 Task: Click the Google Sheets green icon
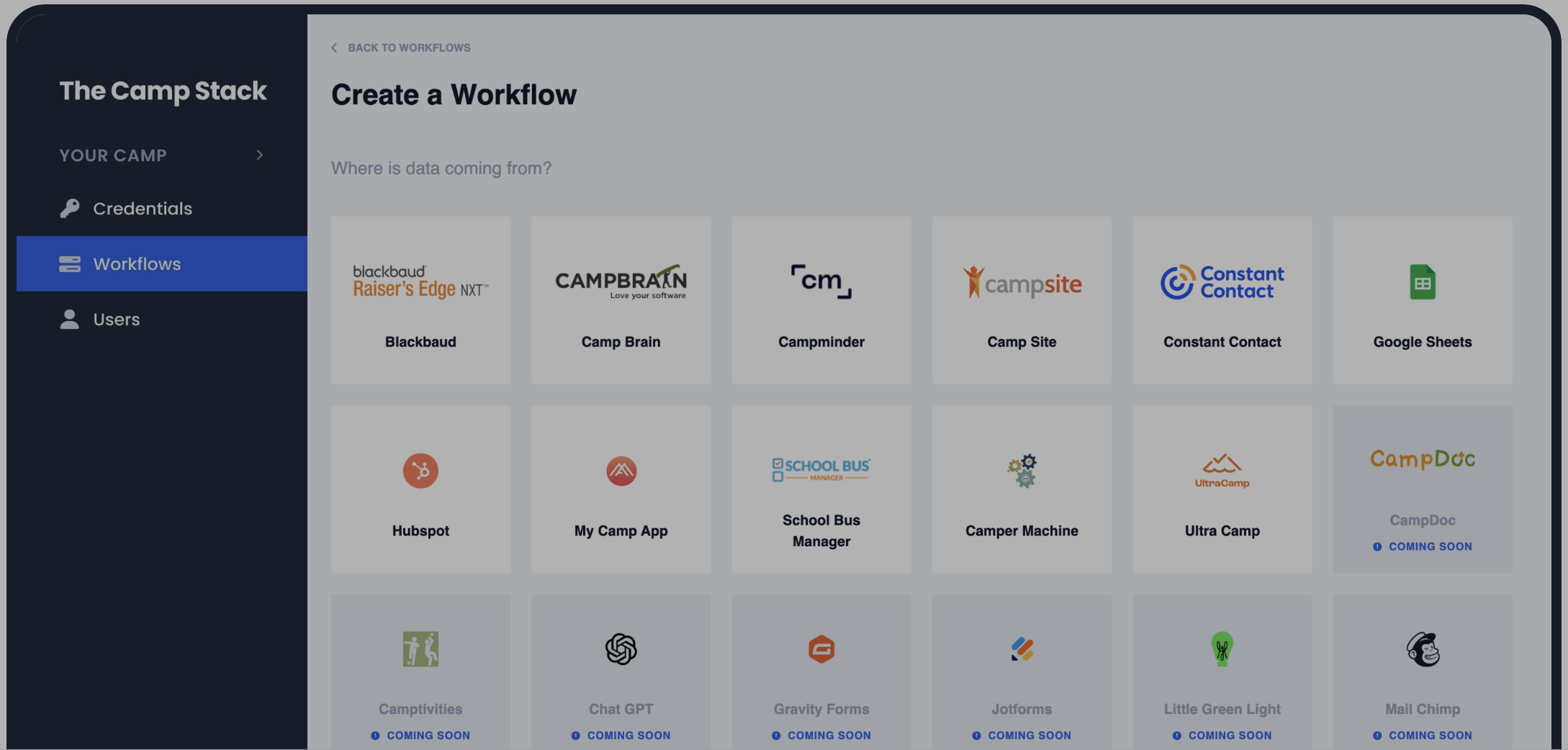tap(1423, 282)
